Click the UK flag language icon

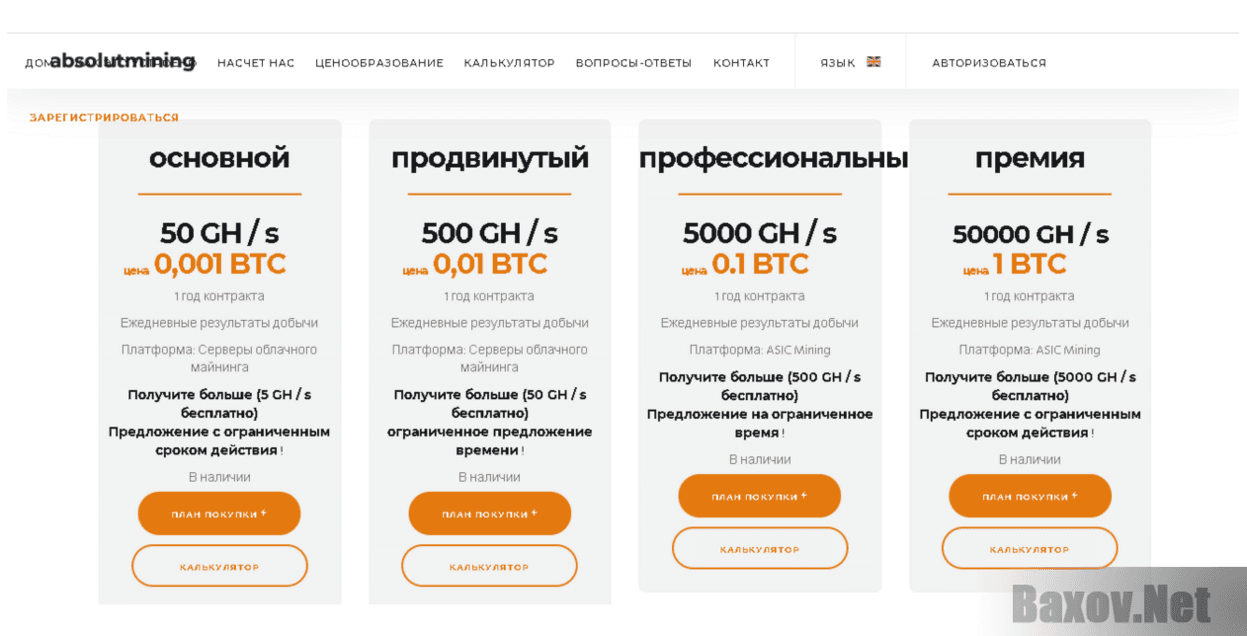point(873,62)
